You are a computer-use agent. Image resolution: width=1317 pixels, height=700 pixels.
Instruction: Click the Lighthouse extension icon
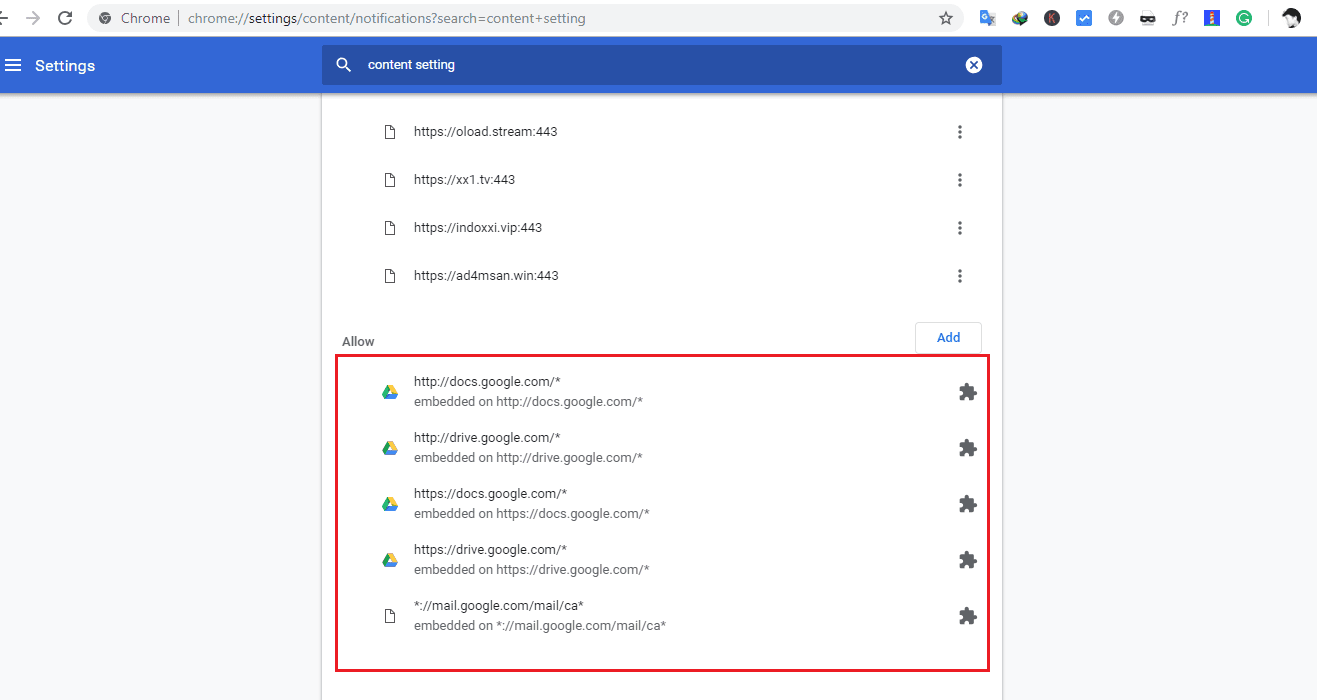tap(1212, 18)
